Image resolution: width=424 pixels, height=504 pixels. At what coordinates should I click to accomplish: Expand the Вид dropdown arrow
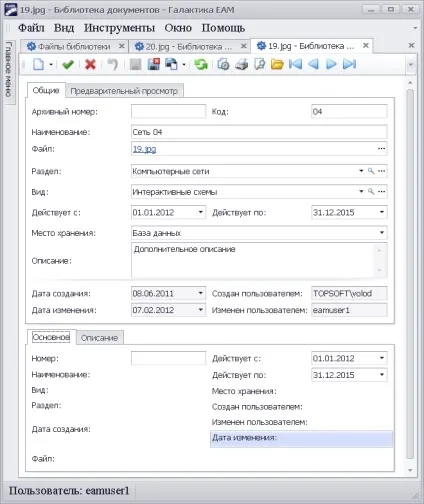click(x=361, y=191)
